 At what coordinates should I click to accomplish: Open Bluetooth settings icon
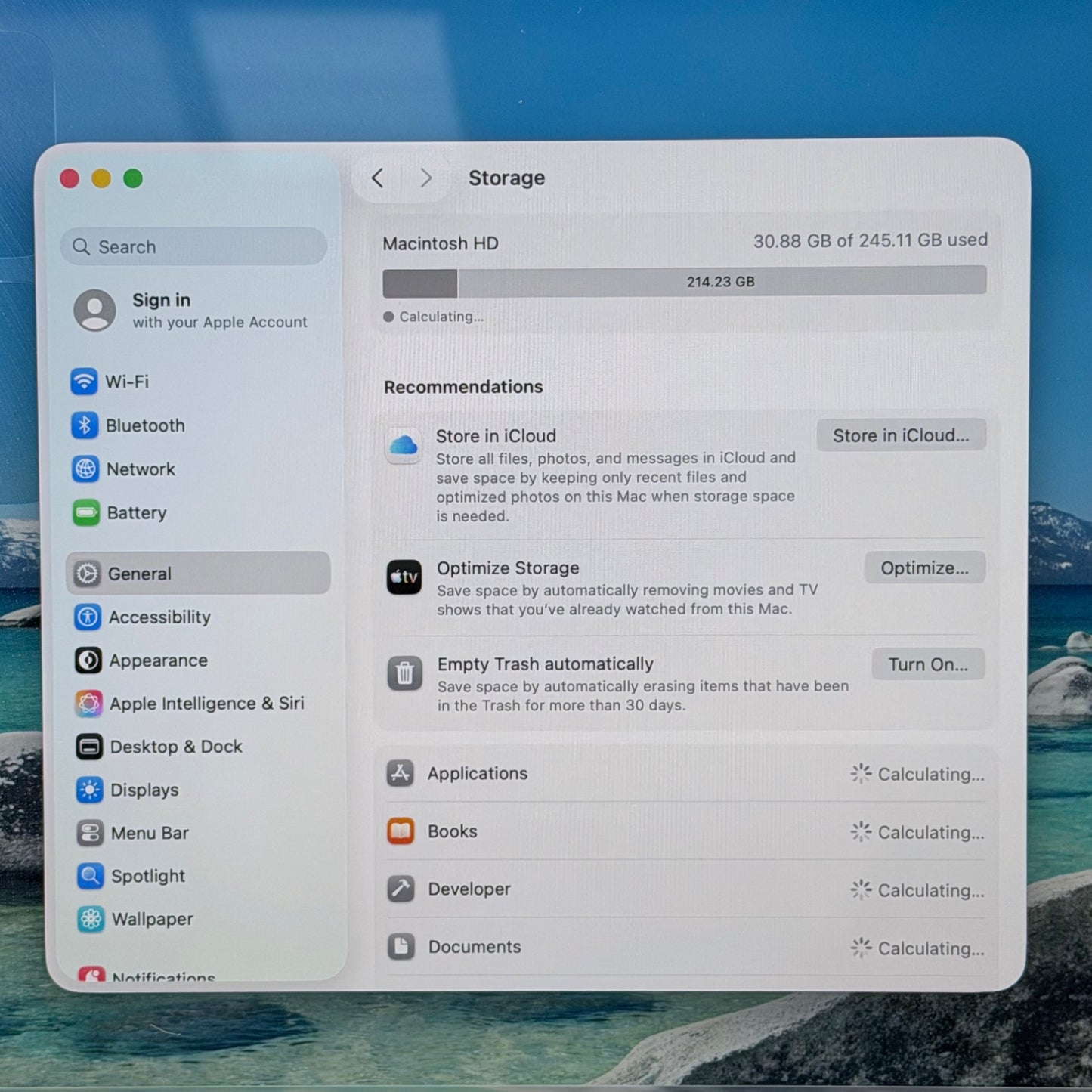(x=85, y=425)
